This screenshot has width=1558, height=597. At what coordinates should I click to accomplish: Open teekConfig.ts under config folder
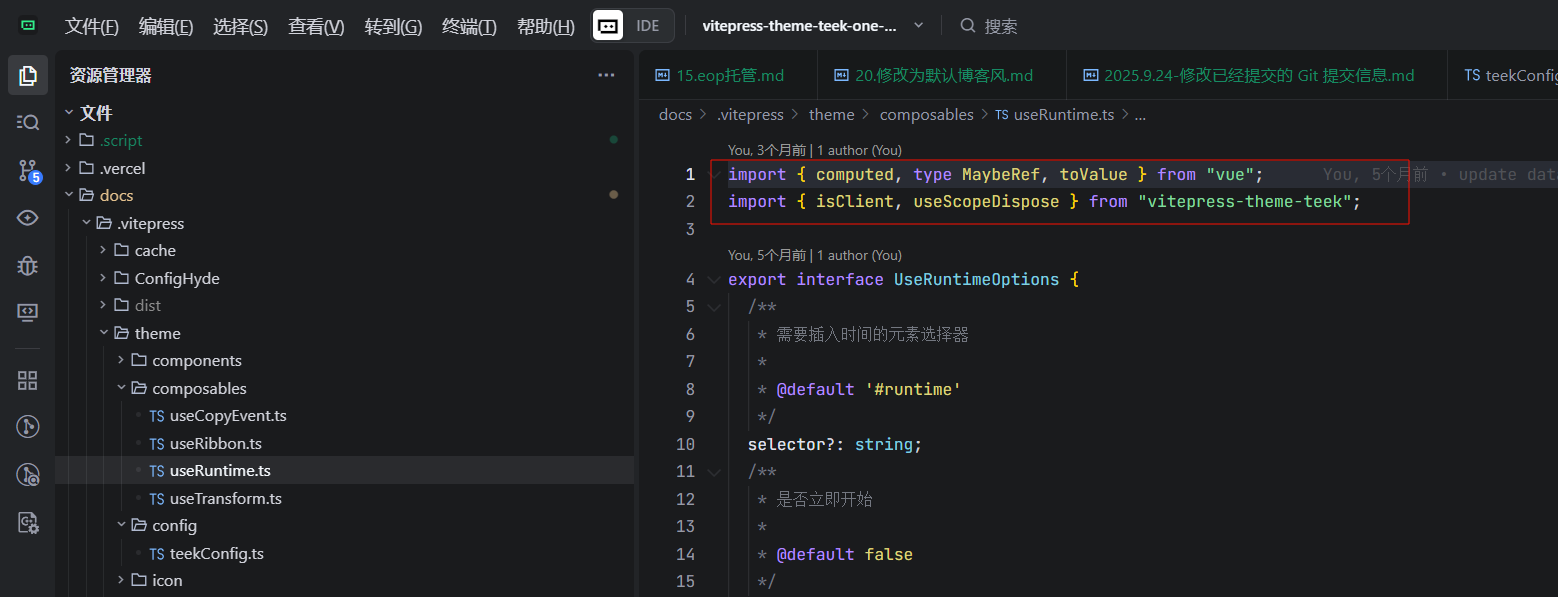pos(216,554)
